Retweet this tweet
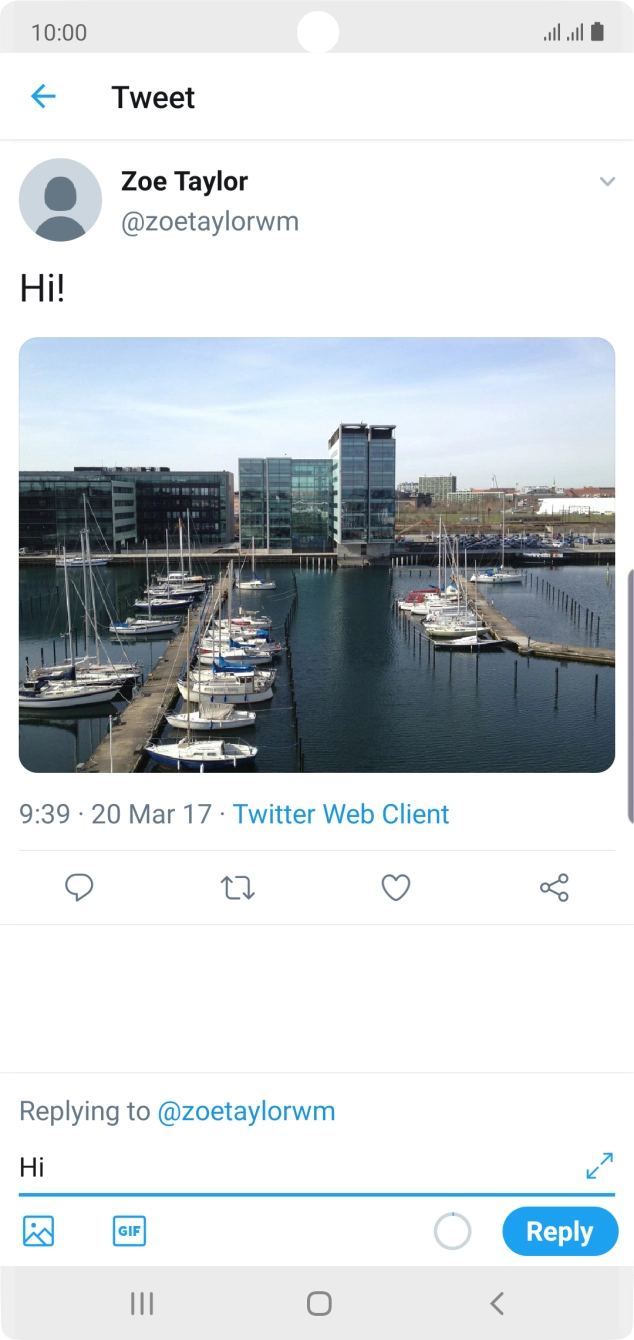 [x=238, y=887]
